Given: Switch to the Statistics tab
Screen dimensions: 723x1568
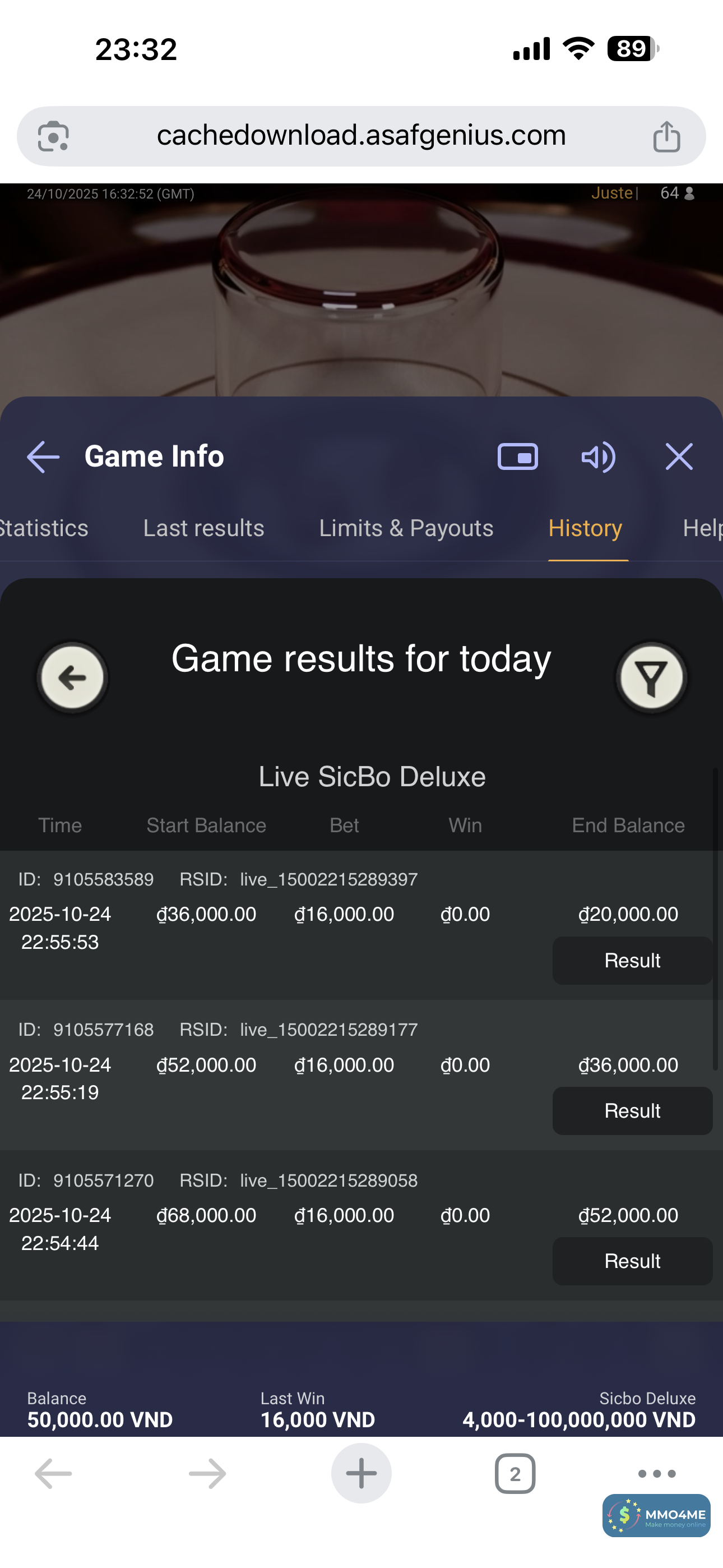Looking at the screenshot, I should click(44, 528).
